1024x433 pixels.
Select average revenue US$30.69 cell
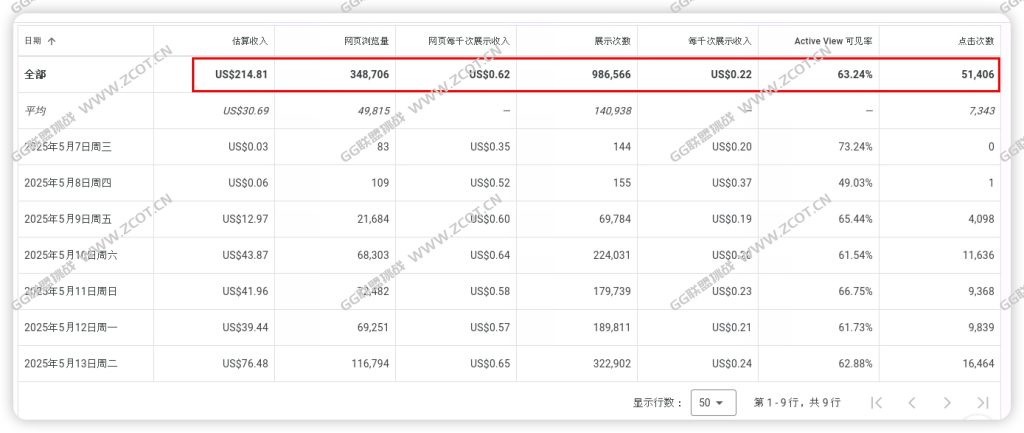tap(246, 111)
